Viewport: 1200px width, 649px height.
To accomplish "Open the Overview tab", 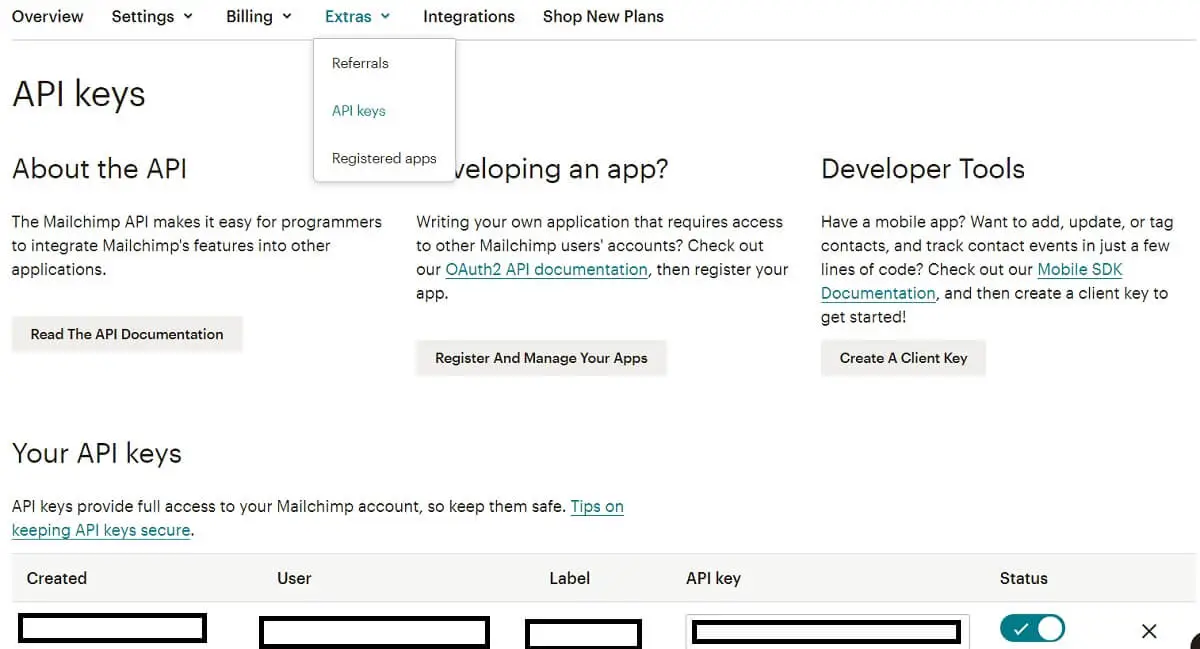I will (48, 16).
